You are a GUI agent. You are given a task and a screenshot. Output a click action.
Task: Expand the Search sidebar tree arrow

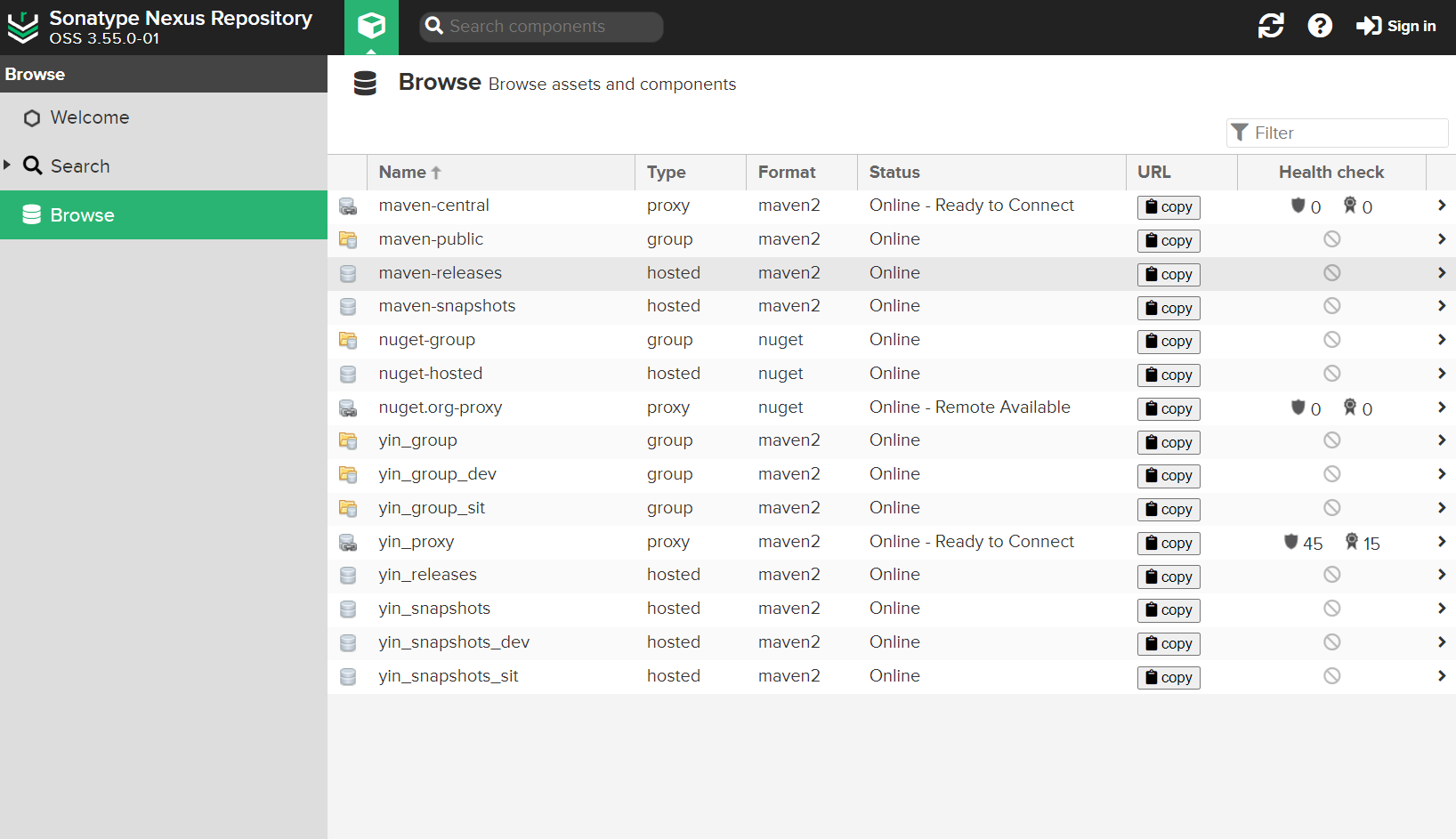tap(7, 165)
